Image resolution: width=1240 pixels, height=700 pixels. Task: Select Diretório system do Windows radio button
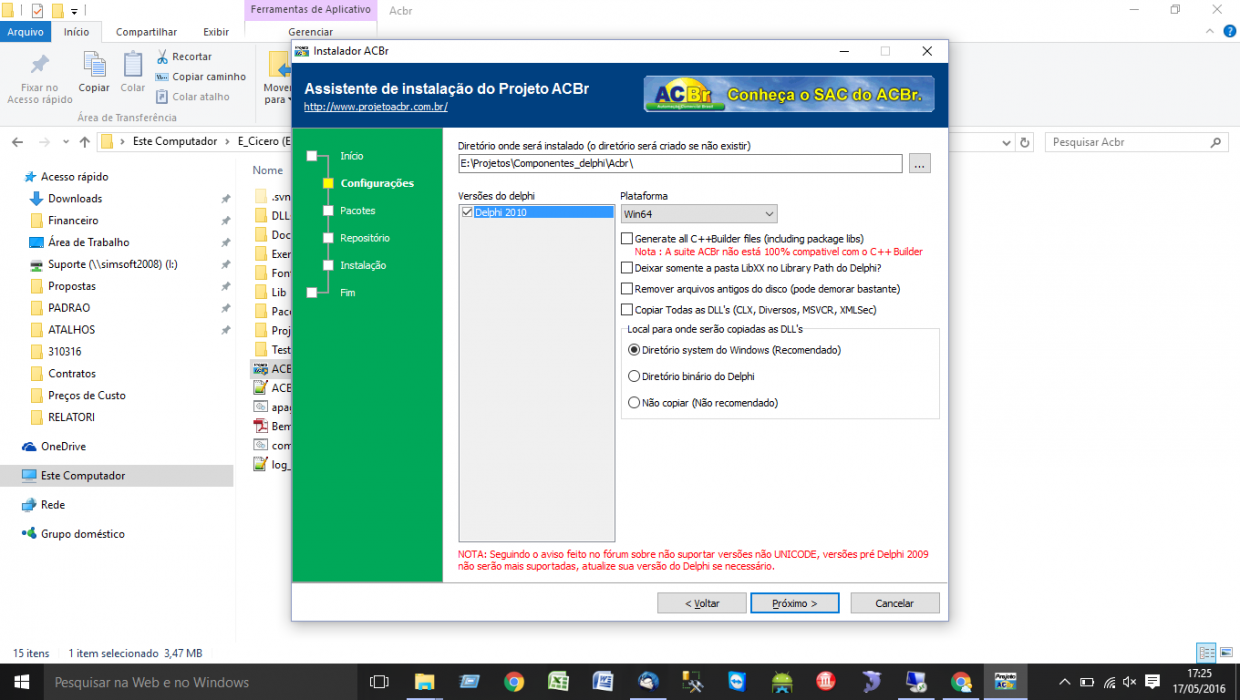(x=634, y=350)
